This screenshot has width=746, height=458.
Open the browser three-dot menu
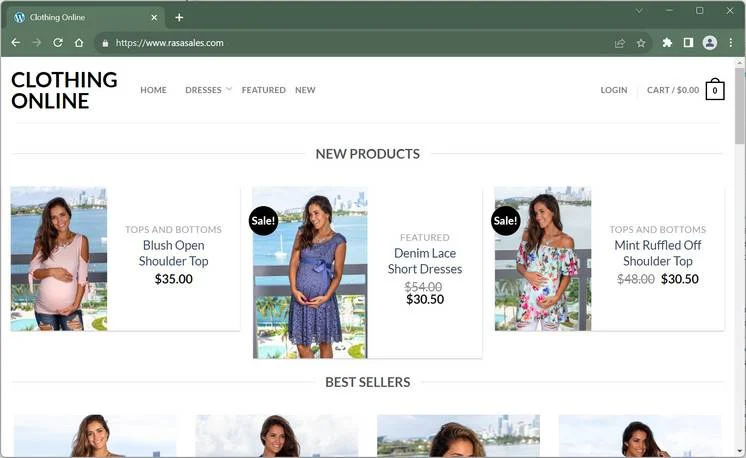[731, 43]
